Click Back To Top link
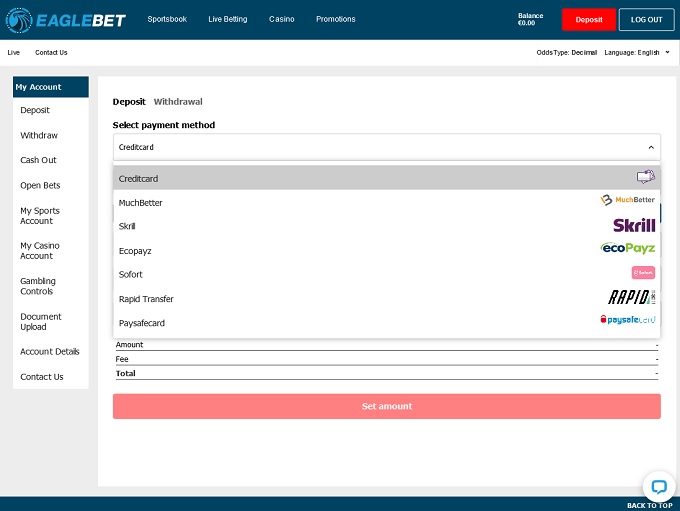Screen dimensions: 680x511 (649, 506)
